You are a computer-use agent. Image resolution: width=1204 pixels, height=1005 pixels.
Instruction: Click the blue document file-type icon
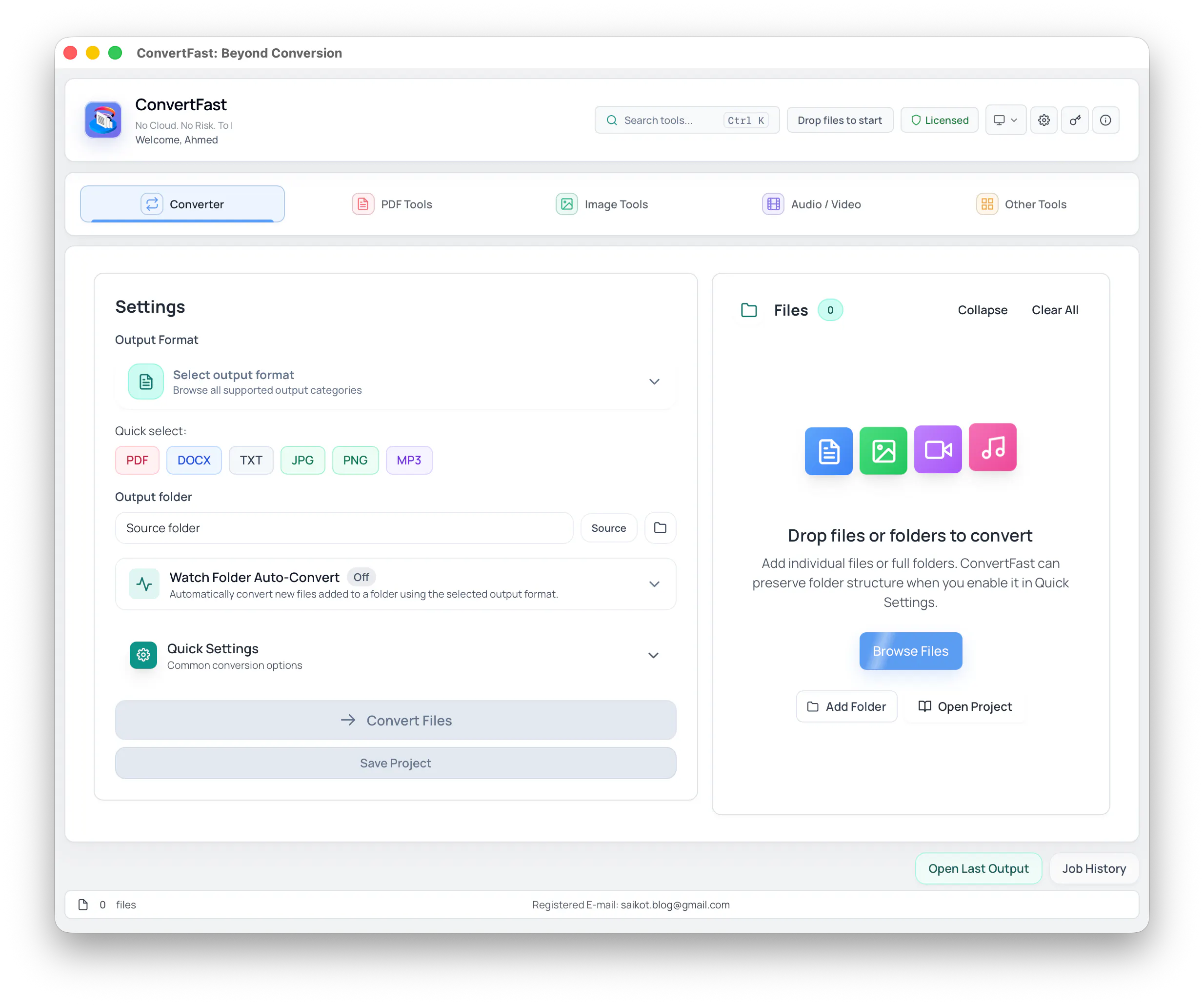pos(828,451)
